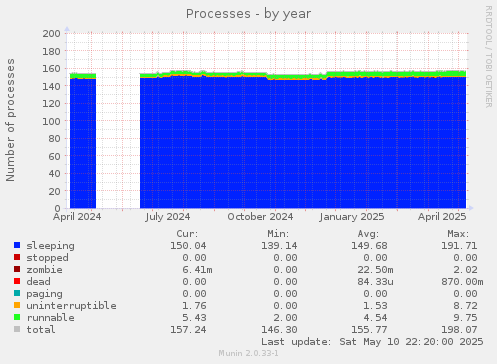Image resolution: width=497 pixels, height=364 pixels.
Task: Click the sleeping max value 191.71
Action: click(459, 246)
